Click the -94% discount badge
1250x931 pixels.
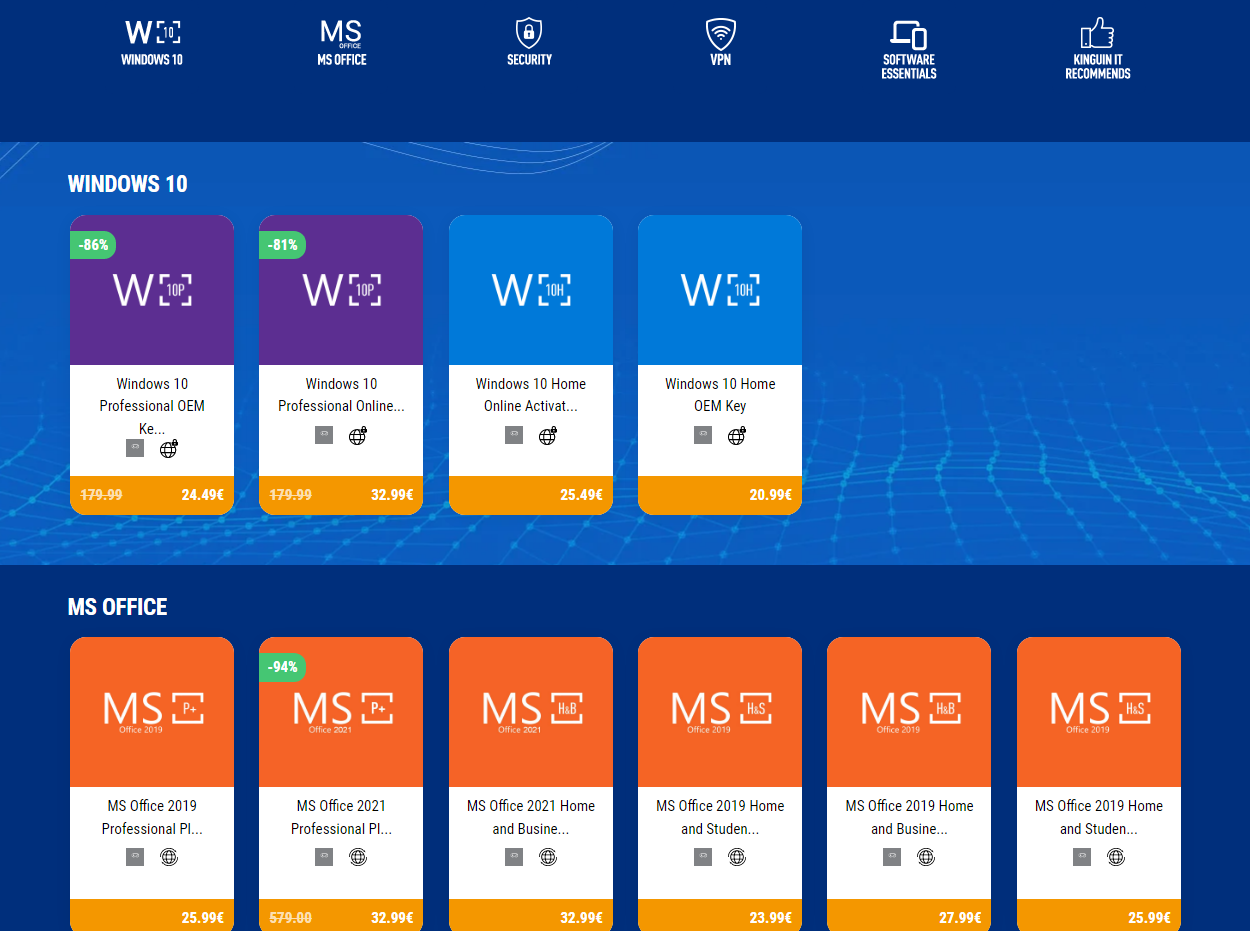point(282,667)
